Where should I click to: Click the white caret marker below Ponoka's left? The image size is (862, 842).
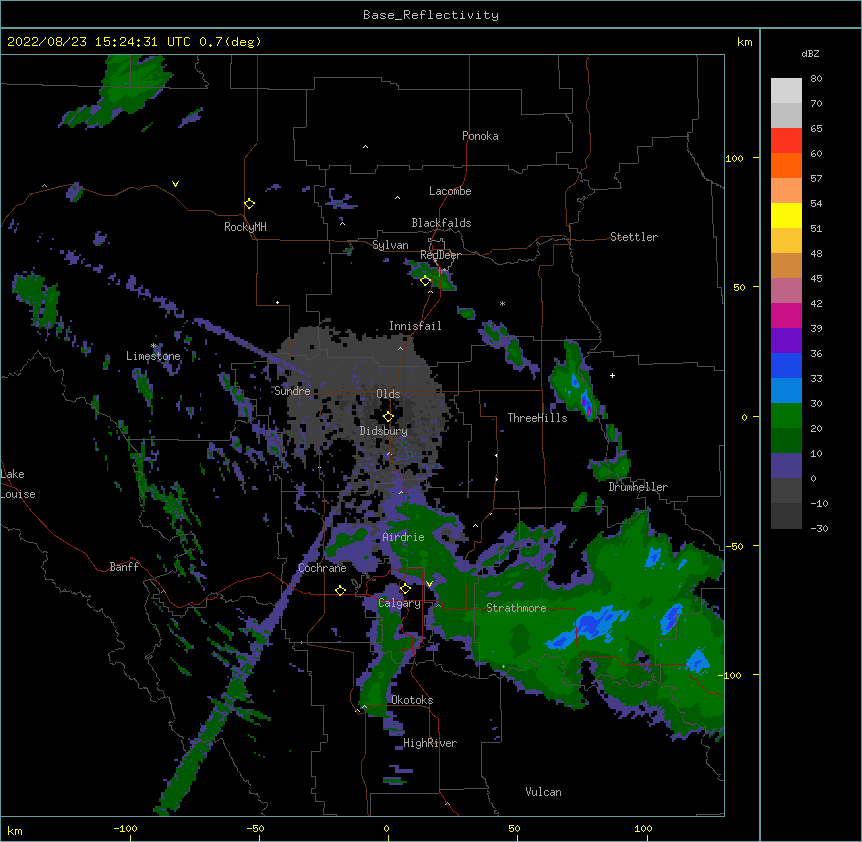(x=366, y=147)
